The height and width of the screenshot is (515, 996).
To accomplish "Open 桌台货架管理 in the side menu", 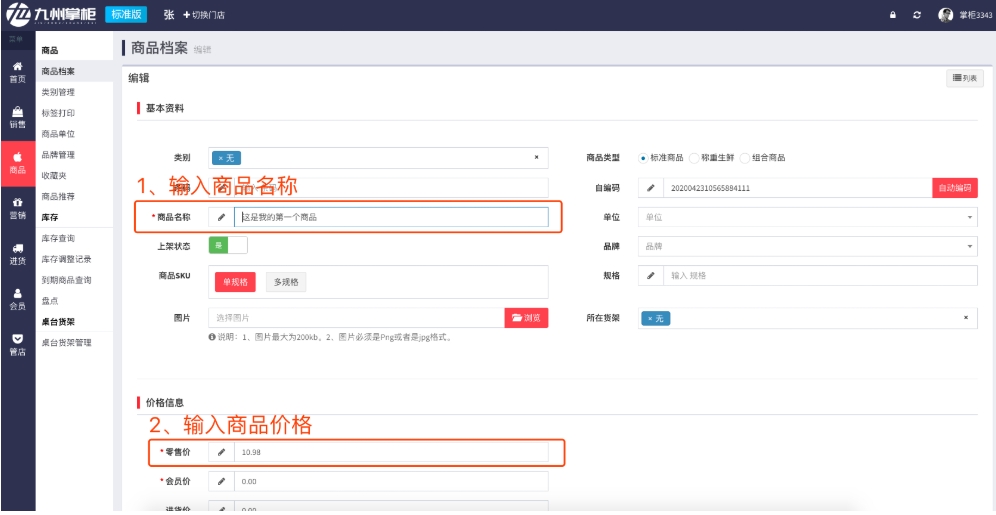I will (x=66, y=342).
